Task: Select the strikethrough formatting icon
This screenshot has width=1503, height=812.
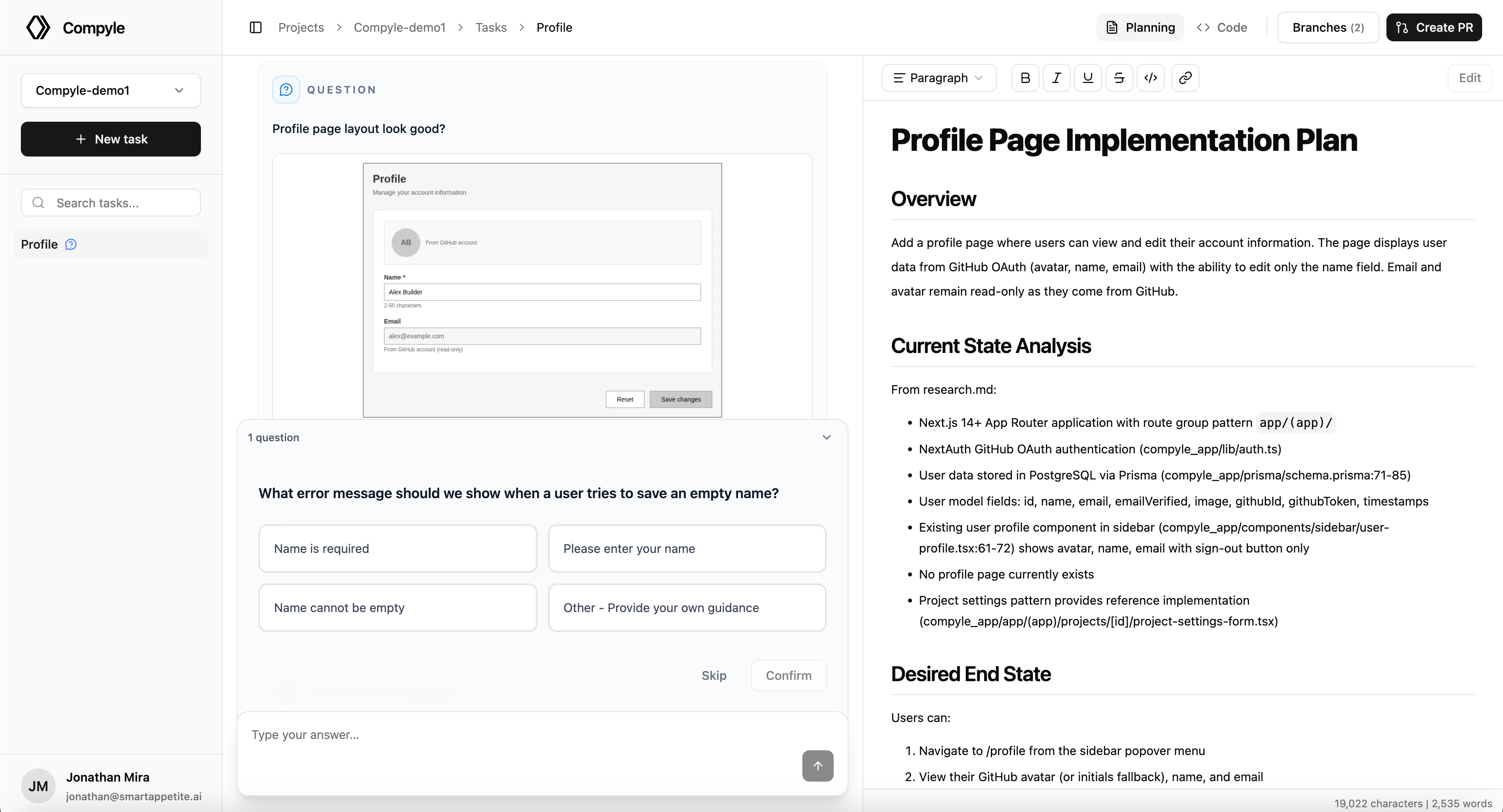Action: click(x=1119, y=77)
